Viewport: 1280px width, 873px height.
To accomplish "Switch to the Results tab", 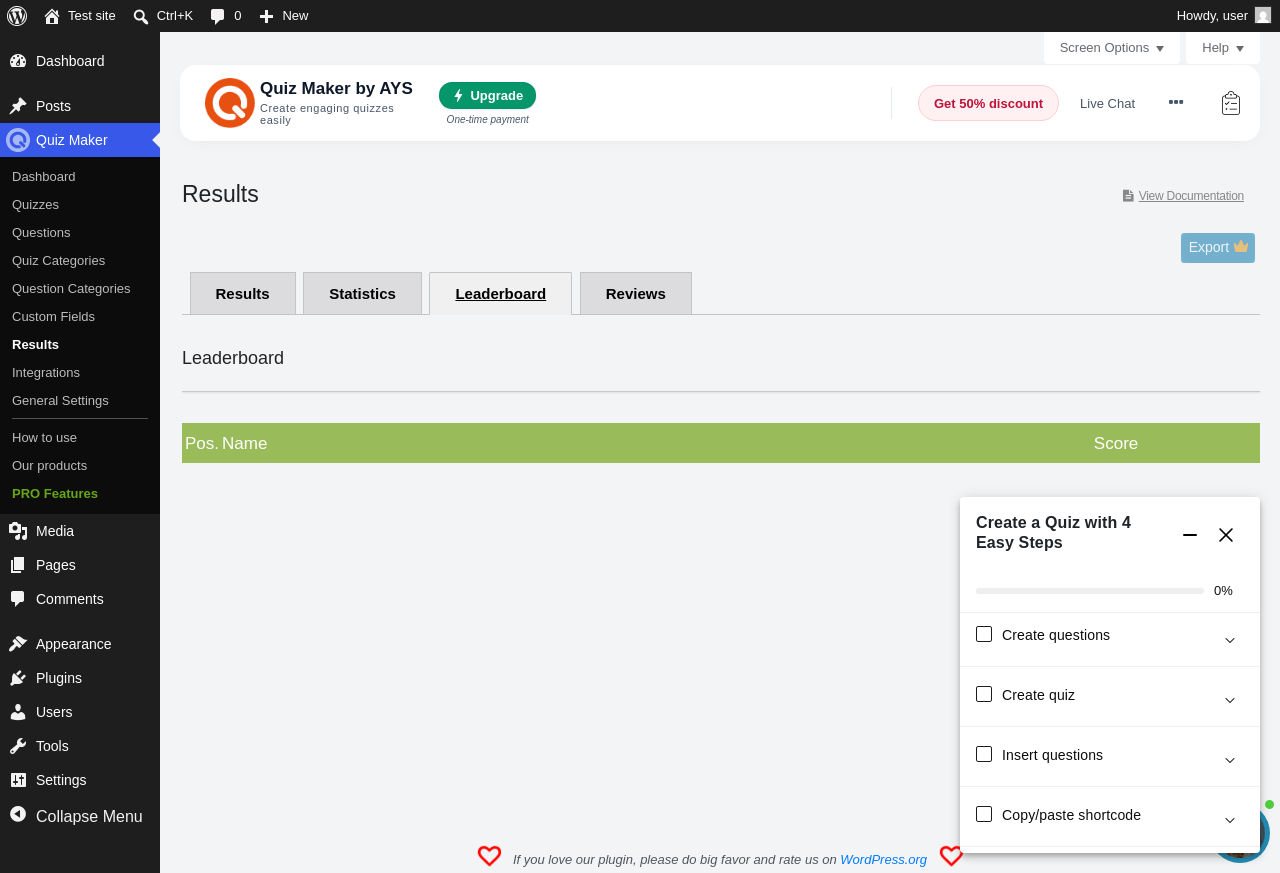I will (243, 293).
